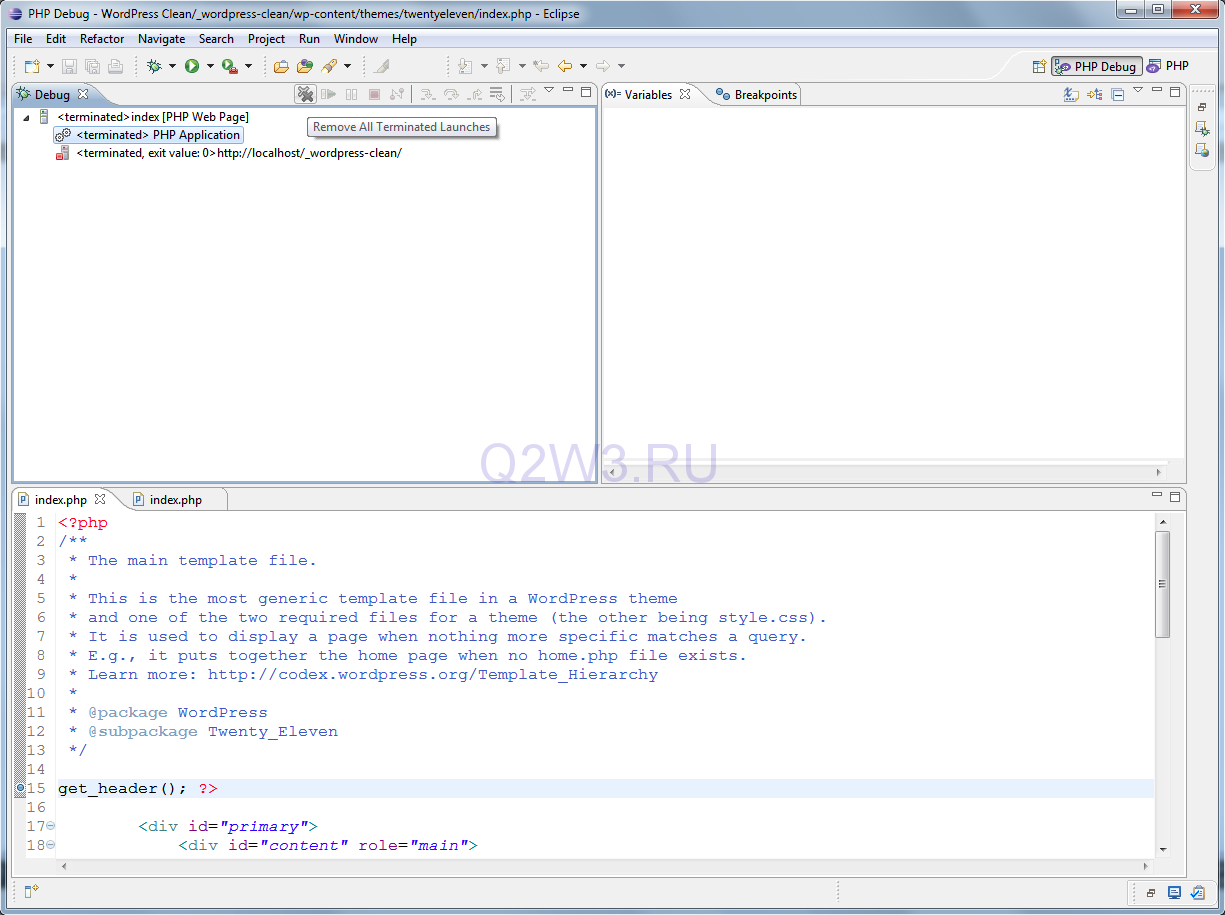Click the green Run button icon
This screenshot has height=915, width=1225.
click(x=191, y=66)
